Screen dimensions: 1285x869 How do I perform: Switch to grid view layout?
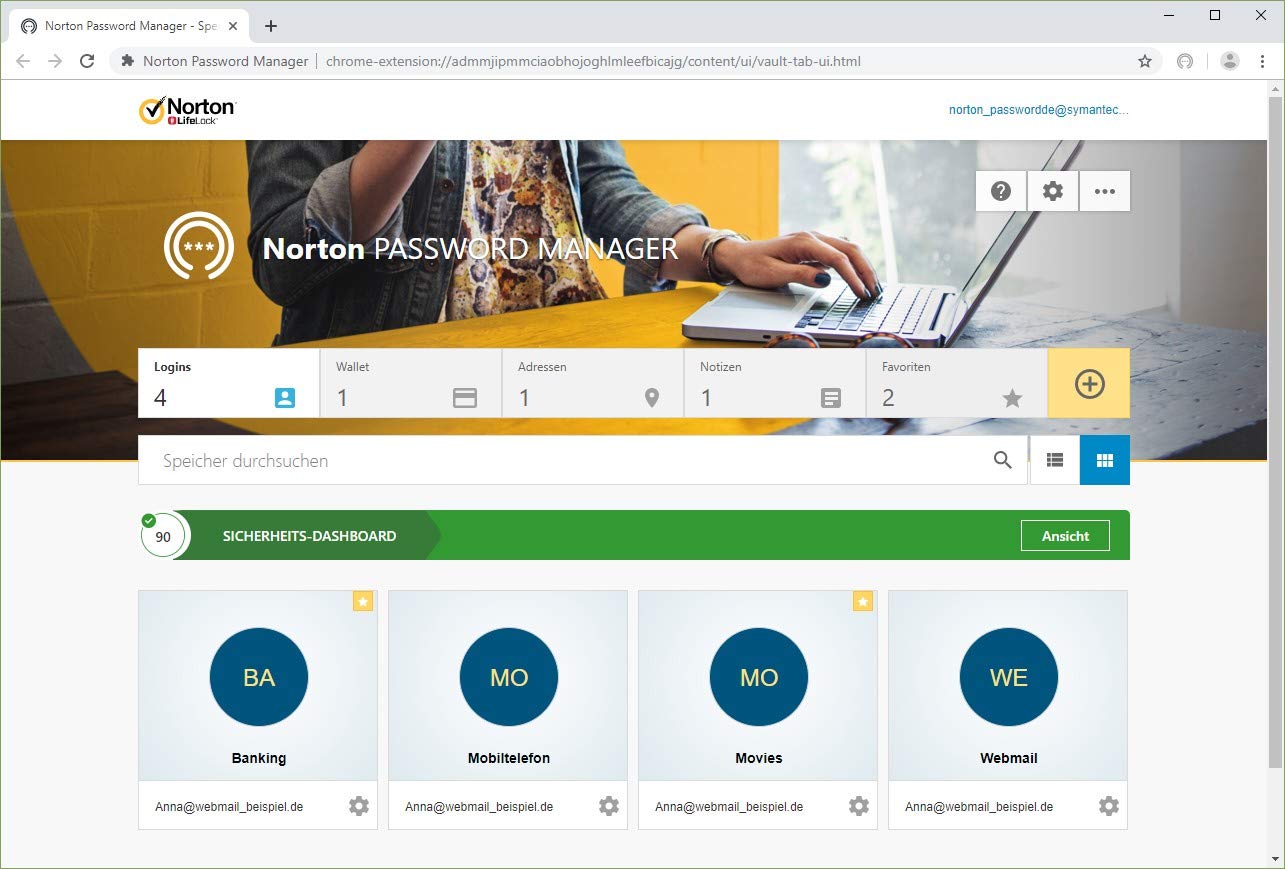click(1105, 460)
